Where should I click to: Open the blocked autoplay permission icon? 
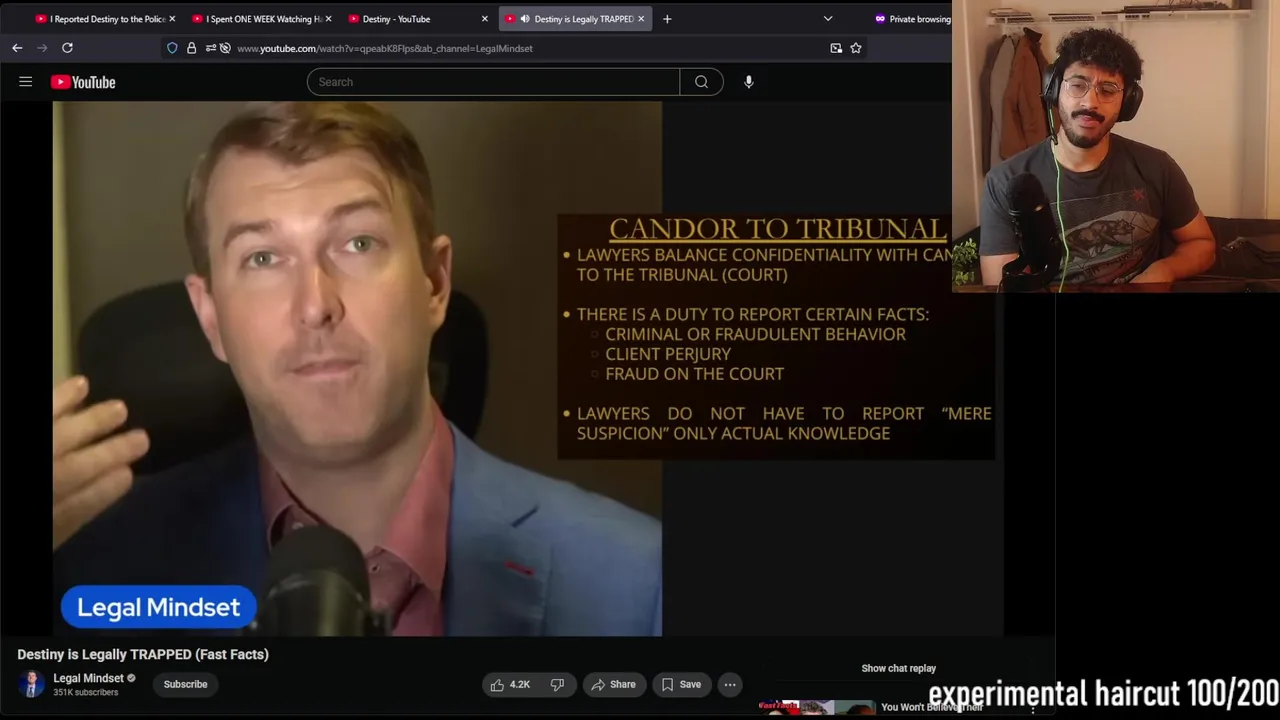click(x=225, y=48)
